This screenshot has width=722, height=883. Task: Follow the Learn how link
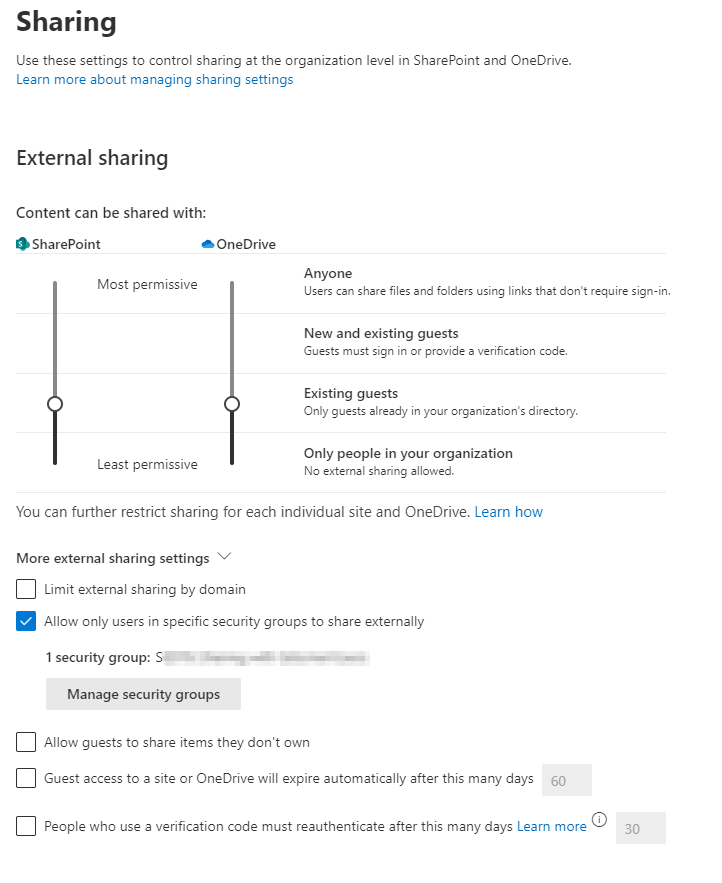click(x=508, y=512)
